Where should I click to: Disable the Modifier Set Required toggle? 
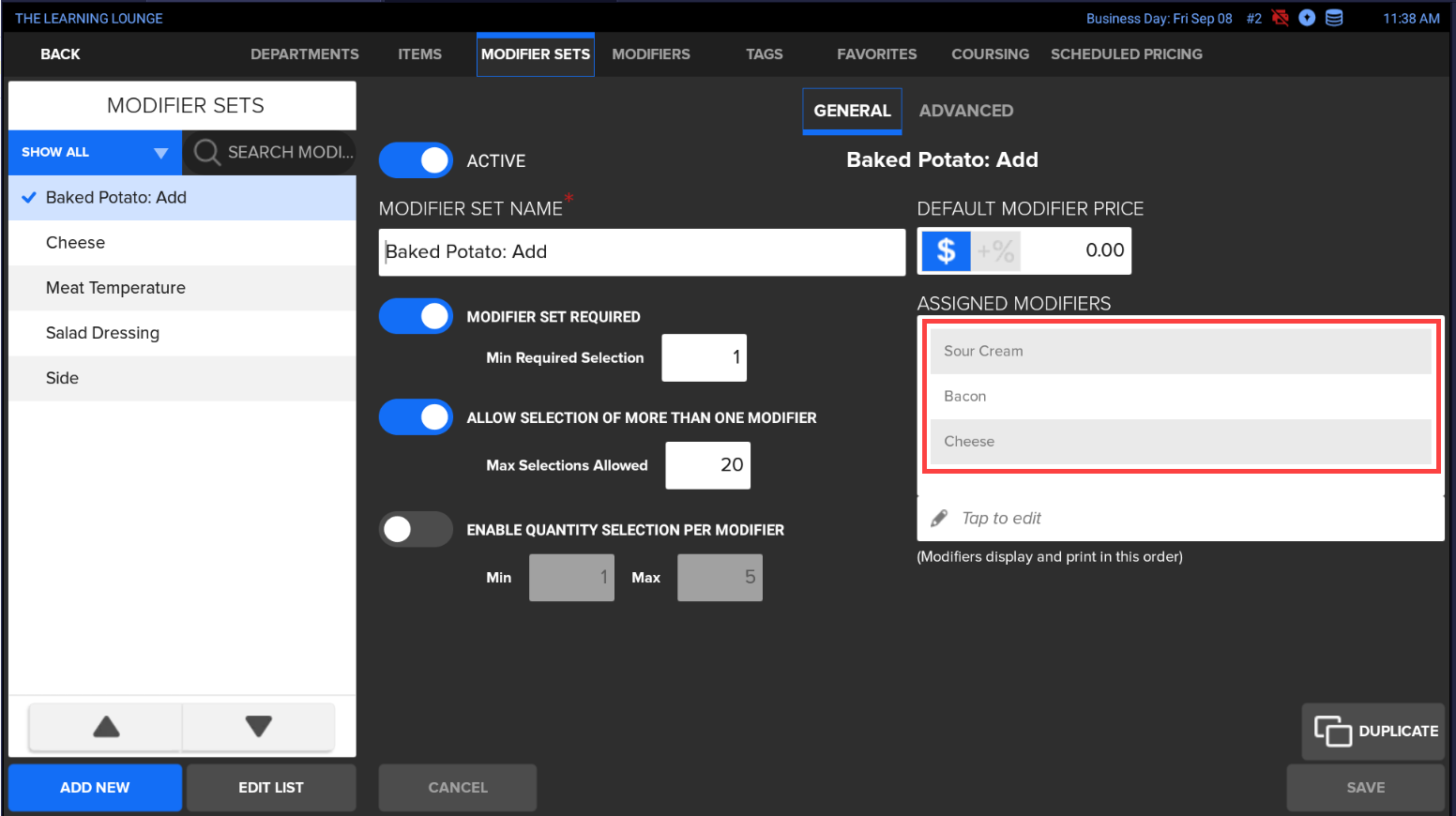[416, 317]
